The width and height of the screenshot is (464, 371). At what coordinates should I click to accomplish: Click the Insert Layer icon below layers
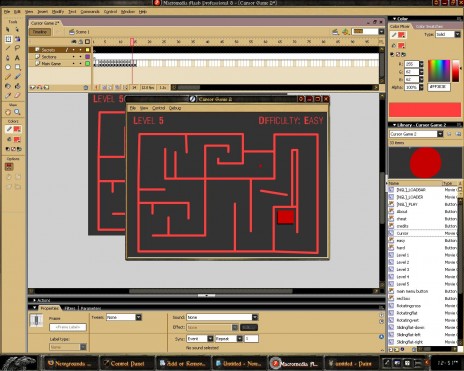33,87
